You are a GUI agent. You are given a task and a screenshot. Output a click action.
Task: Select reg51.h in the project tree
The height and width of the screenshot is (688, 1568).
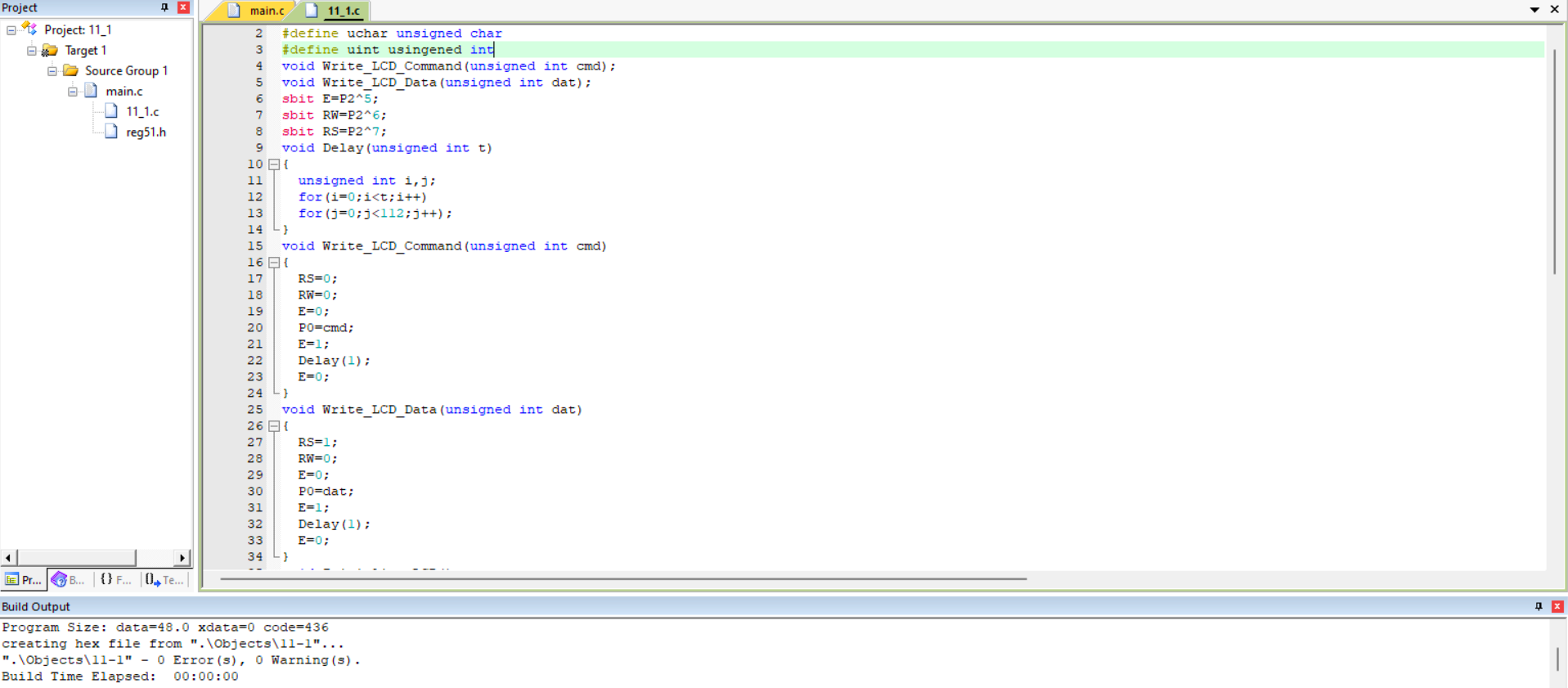coord(146,133)
